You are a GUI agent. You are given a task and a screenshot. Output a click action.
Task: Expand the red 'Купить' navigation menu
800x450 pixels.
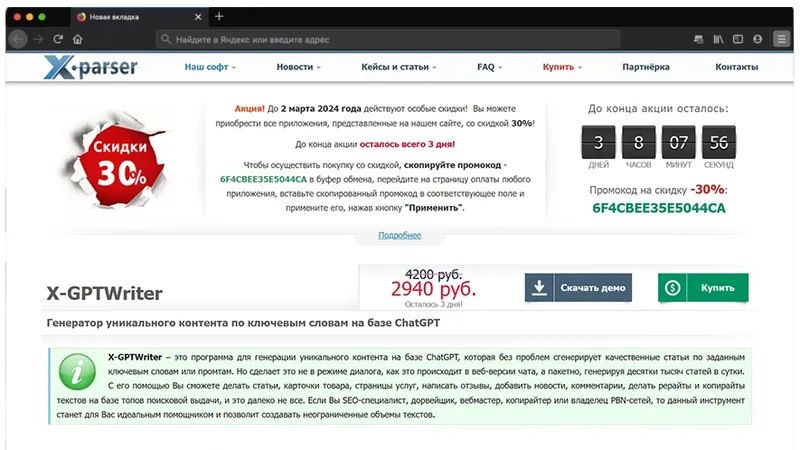pos(562,67)
